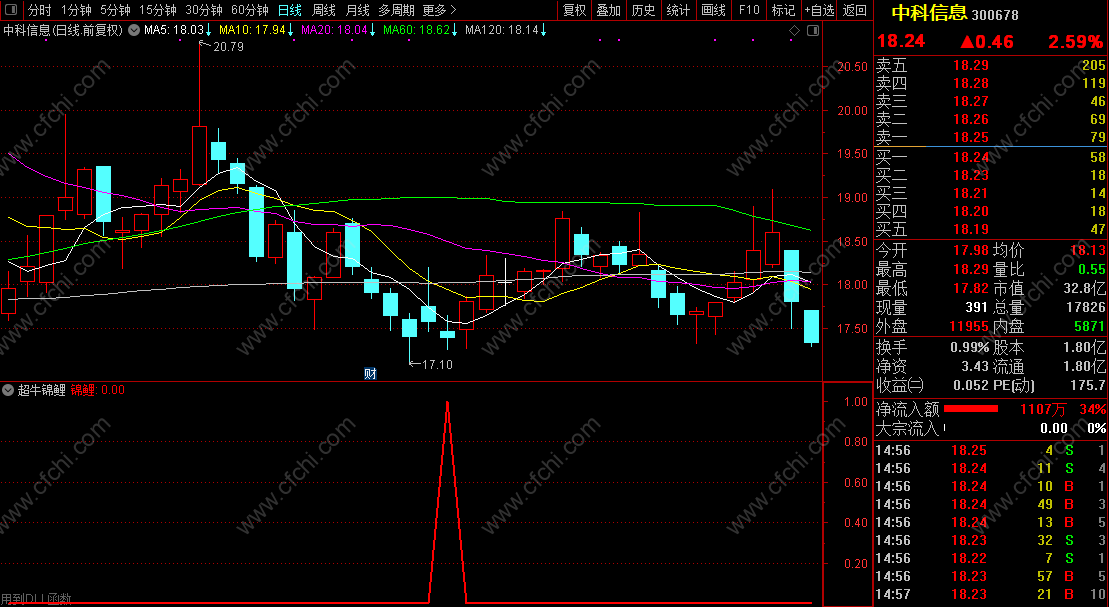The image size is (1109, 607).
Task: Select the 日线 daily period
Action: coord(289,10)
